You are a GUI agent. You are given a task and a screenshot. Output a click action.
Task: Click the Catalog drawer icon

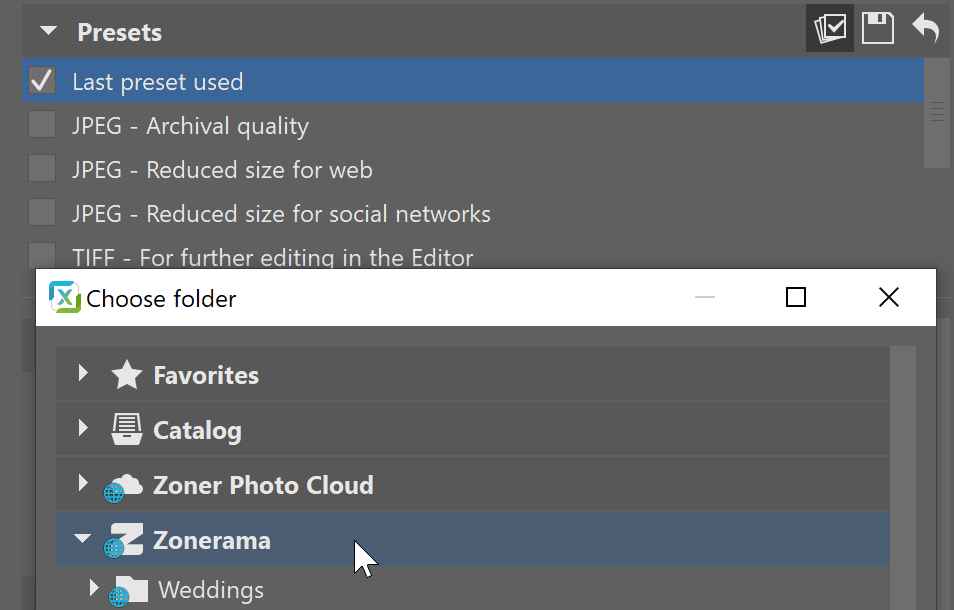click(x=127, y=429)
